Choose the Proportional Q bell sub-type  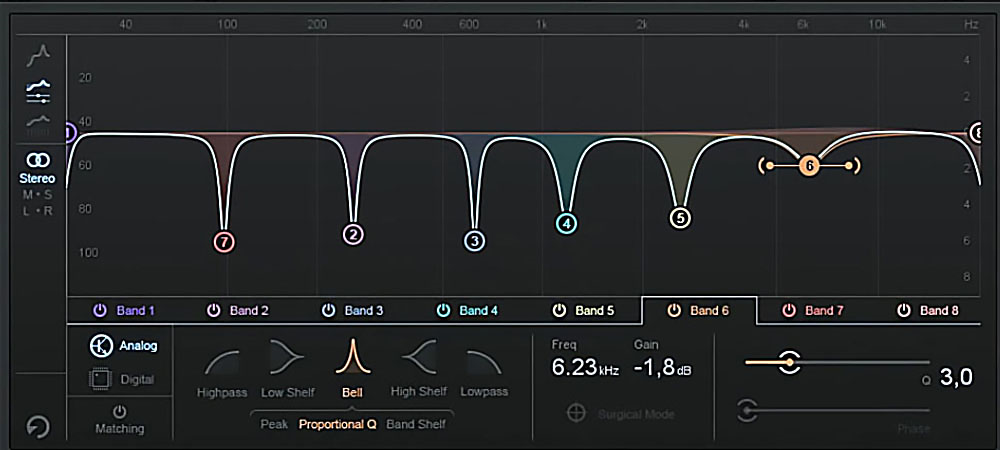click(x=338, y=424)
